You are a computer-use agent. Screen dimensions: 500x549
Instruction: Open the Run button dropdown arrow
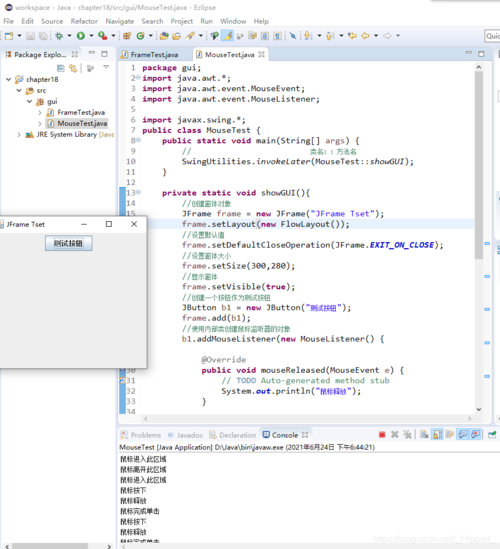pyautogui.click(x=91, y=35)
